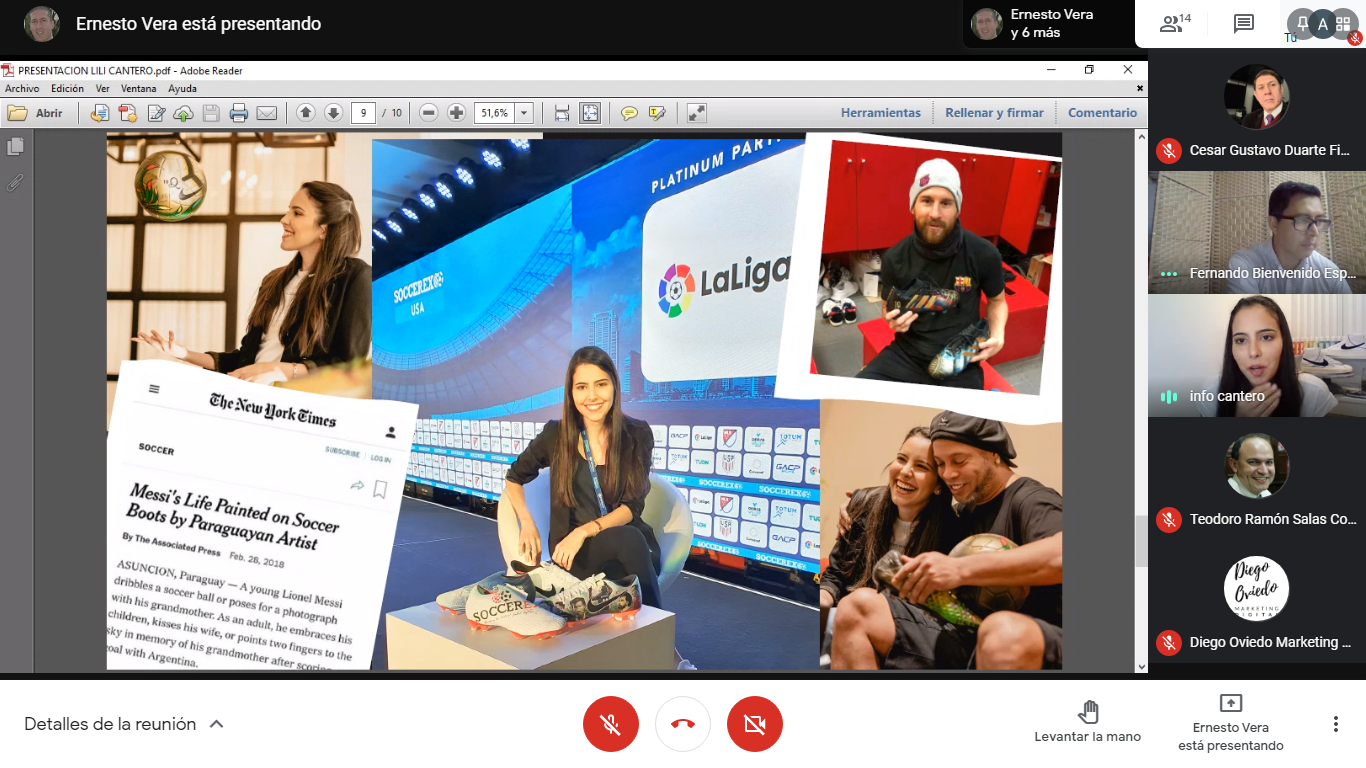
Task: Open the Herramientas panel
Action: 880,113
